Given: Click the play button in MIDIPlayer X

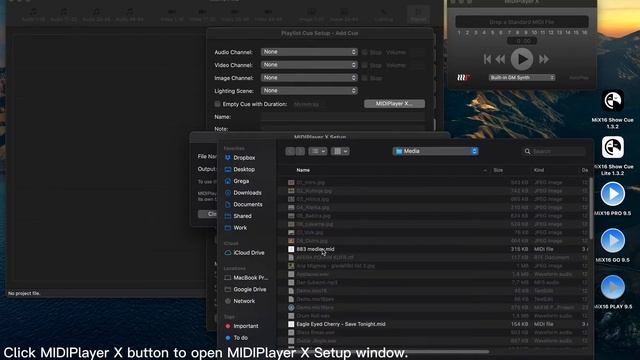Looking at the screenshot, I should [x=522, y=59].
